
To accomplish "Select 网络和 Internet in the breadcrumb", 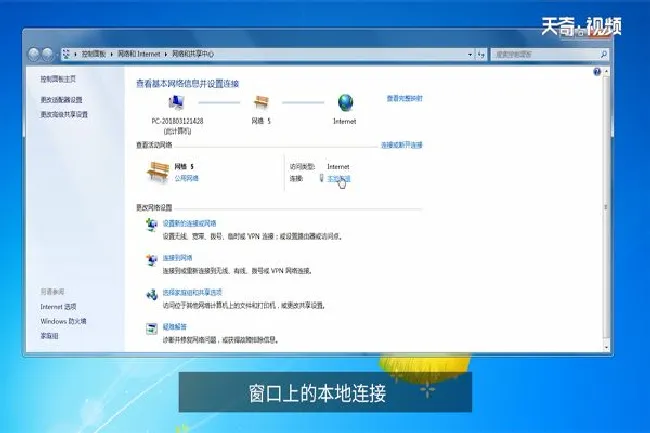I will click(139, 54).
